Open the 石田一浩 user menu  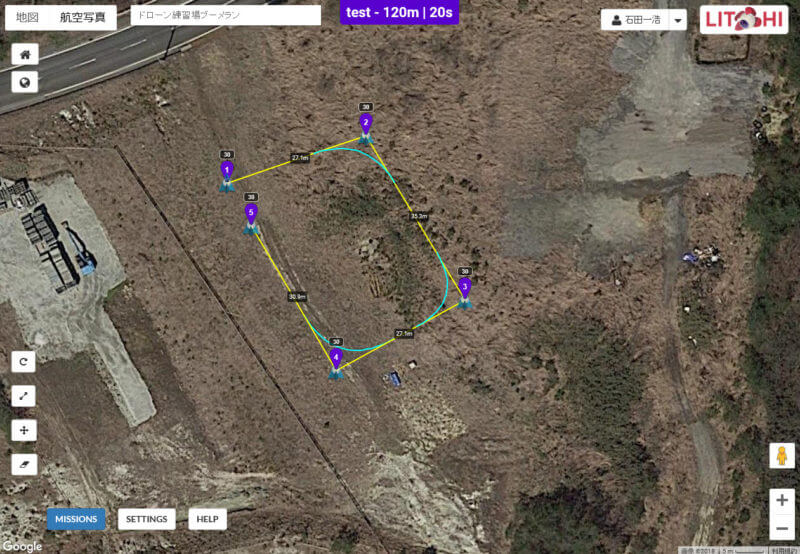[x=636, y=20]
